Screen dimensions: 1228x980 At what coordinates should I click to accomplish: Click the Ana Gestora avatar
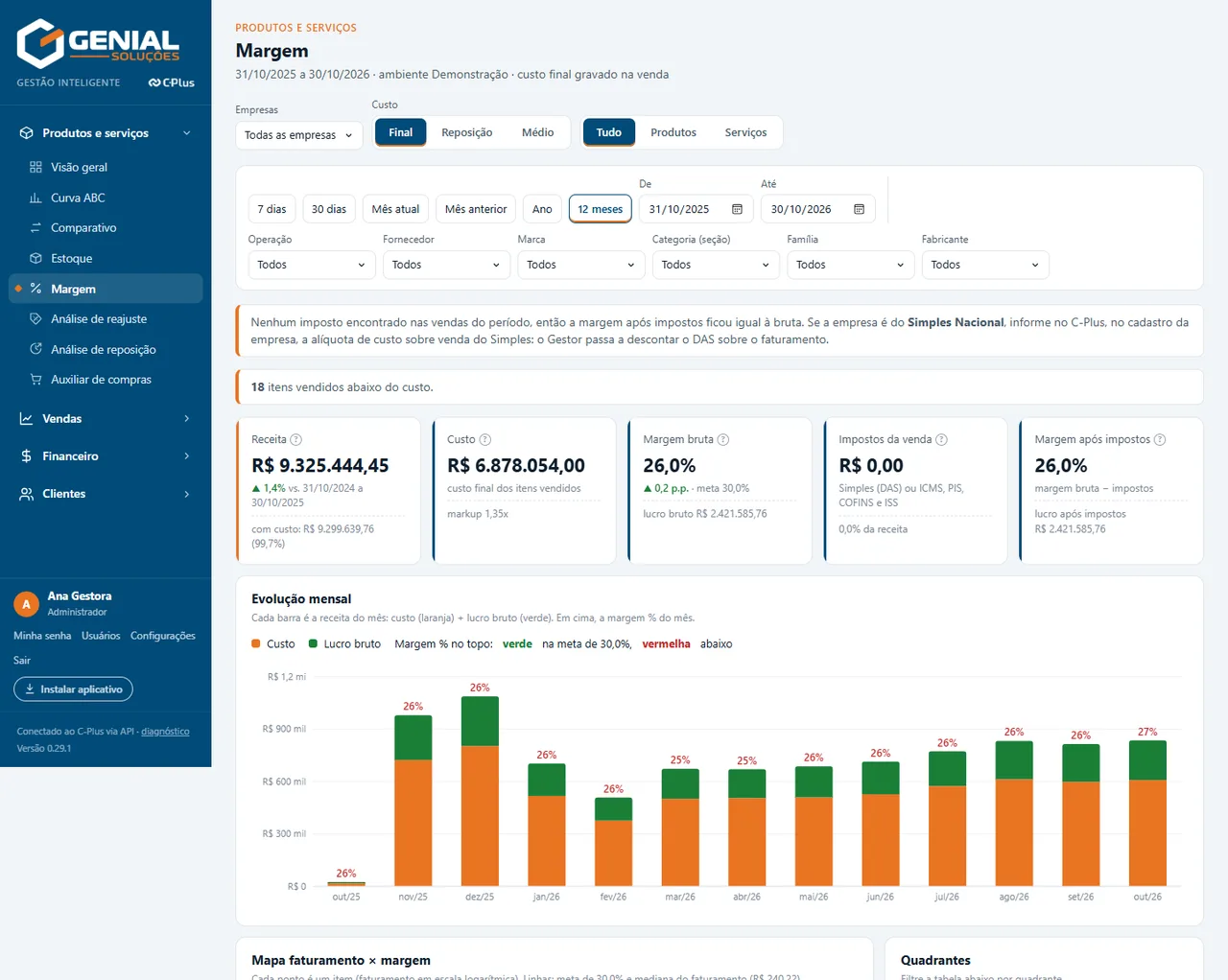click(x=26, y=604)
